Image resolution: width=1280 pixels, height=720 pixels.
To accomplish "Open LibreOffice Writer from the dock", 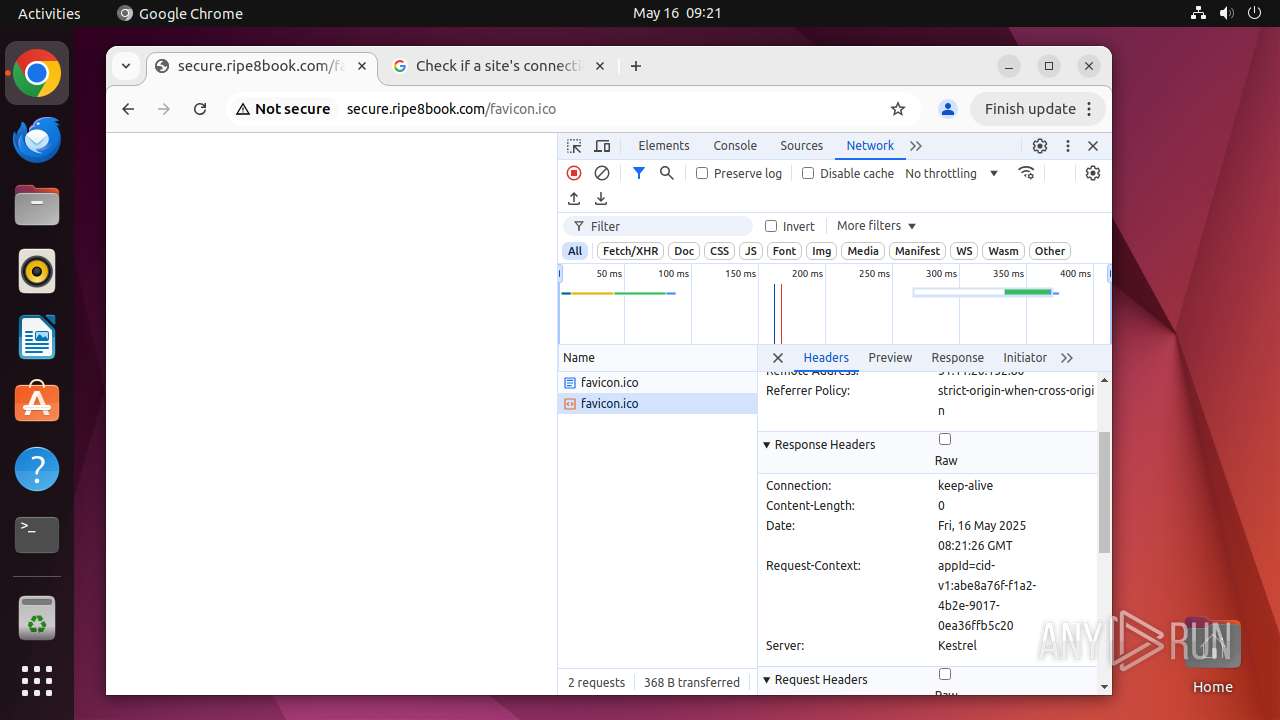I will pyautogui.click(x=37, y=337).
